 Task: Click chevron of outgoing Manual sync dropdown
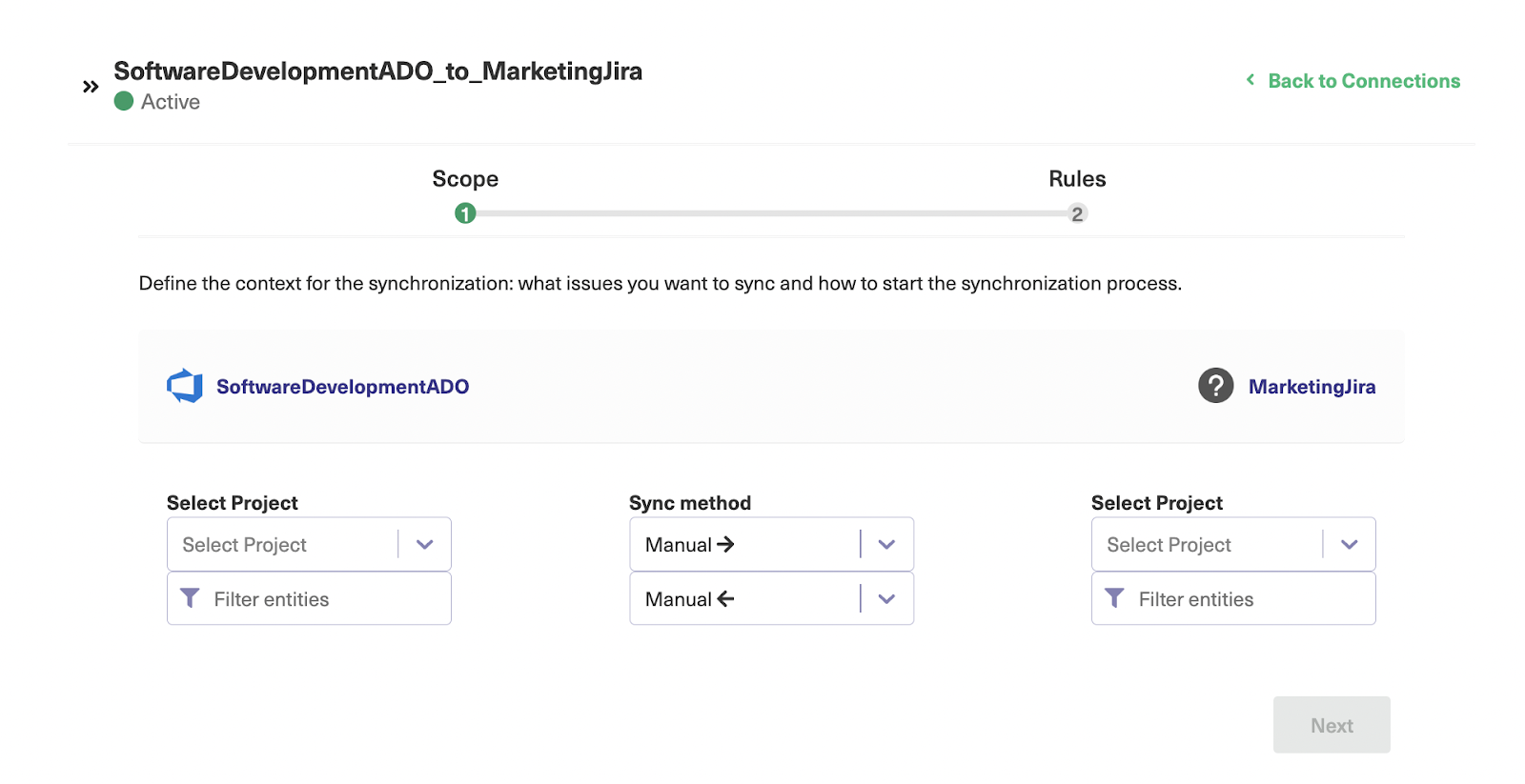click(x=887, y=545)
